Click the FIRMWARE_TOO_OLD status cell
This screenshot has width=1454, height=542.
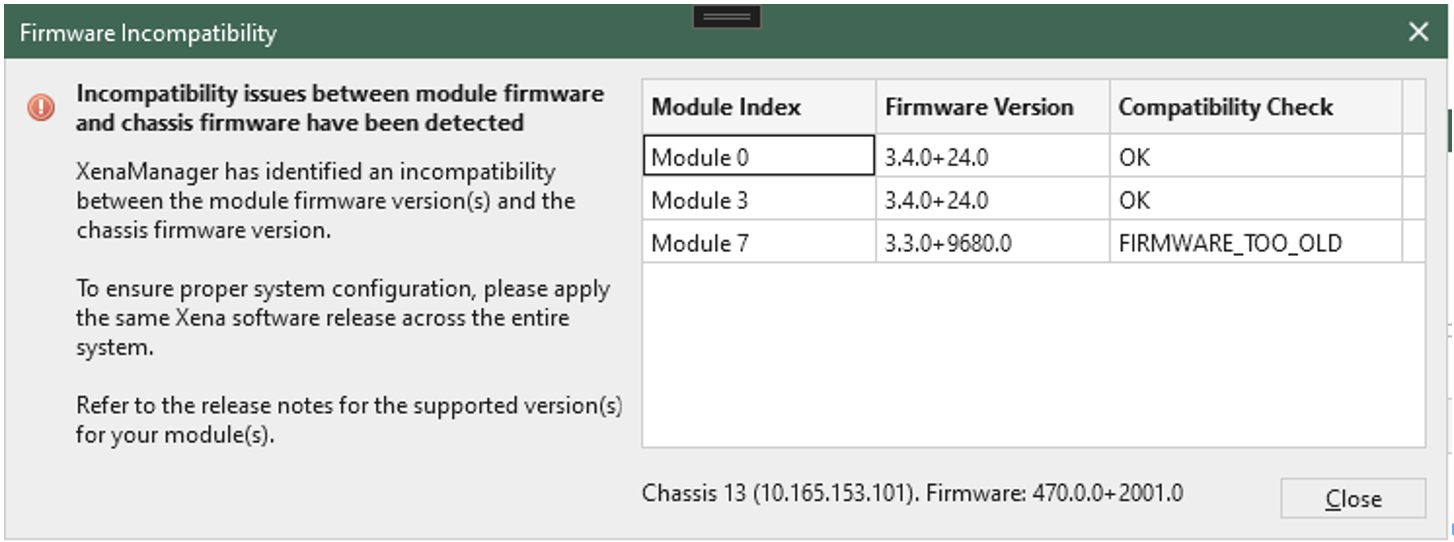pyautogui.click(x=1256, y=243)
